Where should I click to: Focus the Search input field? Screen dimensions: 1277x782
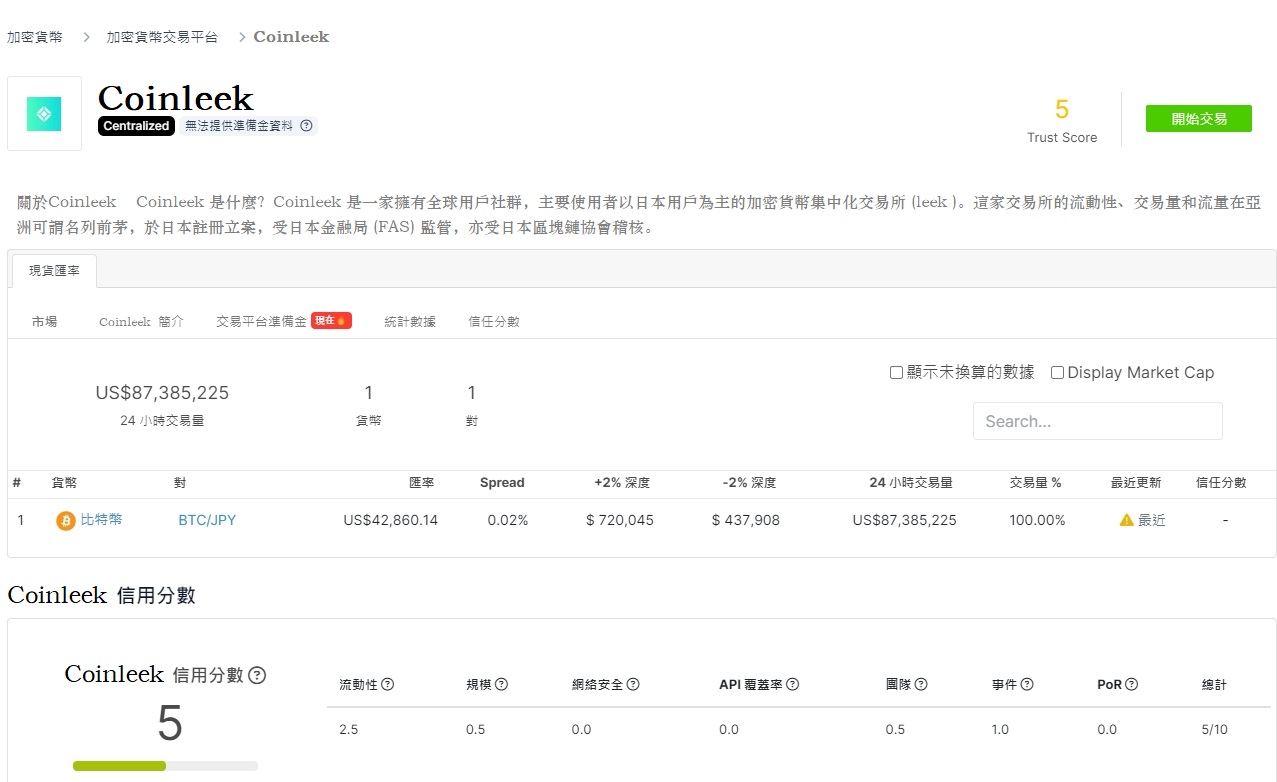(x=1097, y=421)
